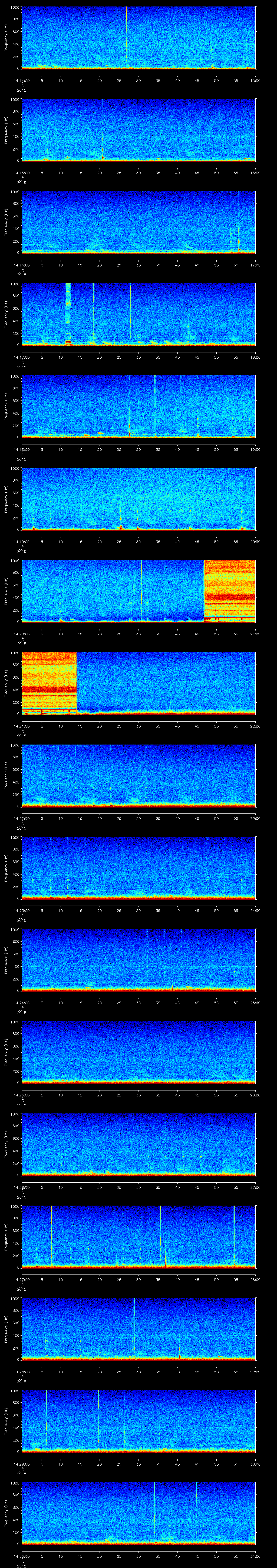Viewport: 277px width, 1568px height.
Task: Open the spectrogram panel starting at 14:25:00
Action: 138,1052
